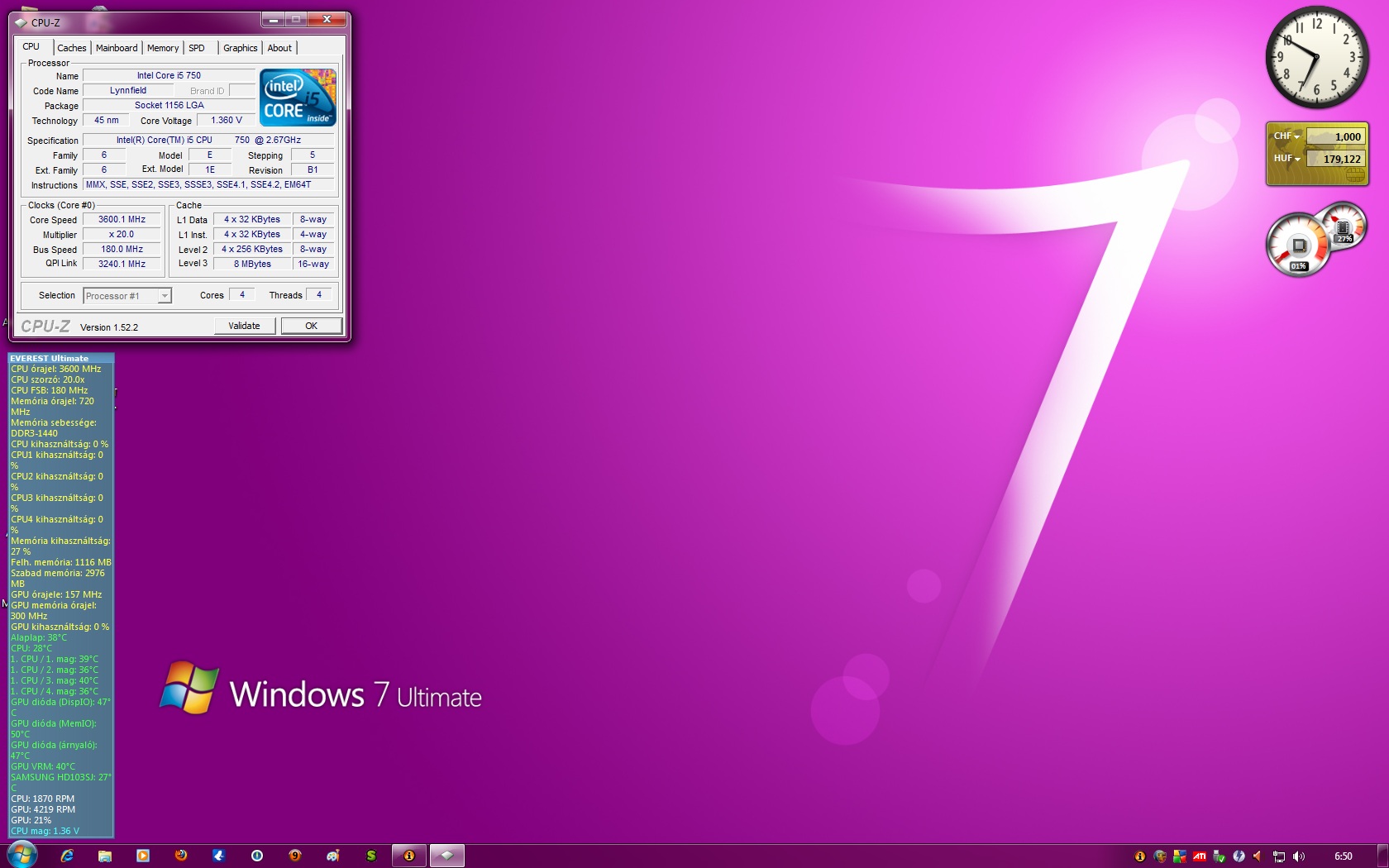This screenshot has width=1389, height=868.
Task: Open the network connection tray icon
Action: pyautogui.click(x=1279, y=856)
